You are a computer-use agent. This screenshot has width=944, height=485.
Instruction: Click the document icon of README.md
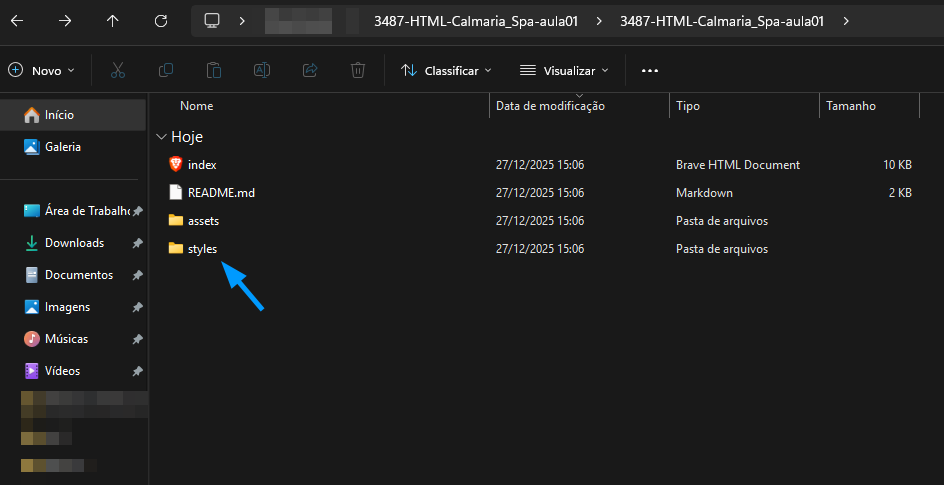click(175, 193)
